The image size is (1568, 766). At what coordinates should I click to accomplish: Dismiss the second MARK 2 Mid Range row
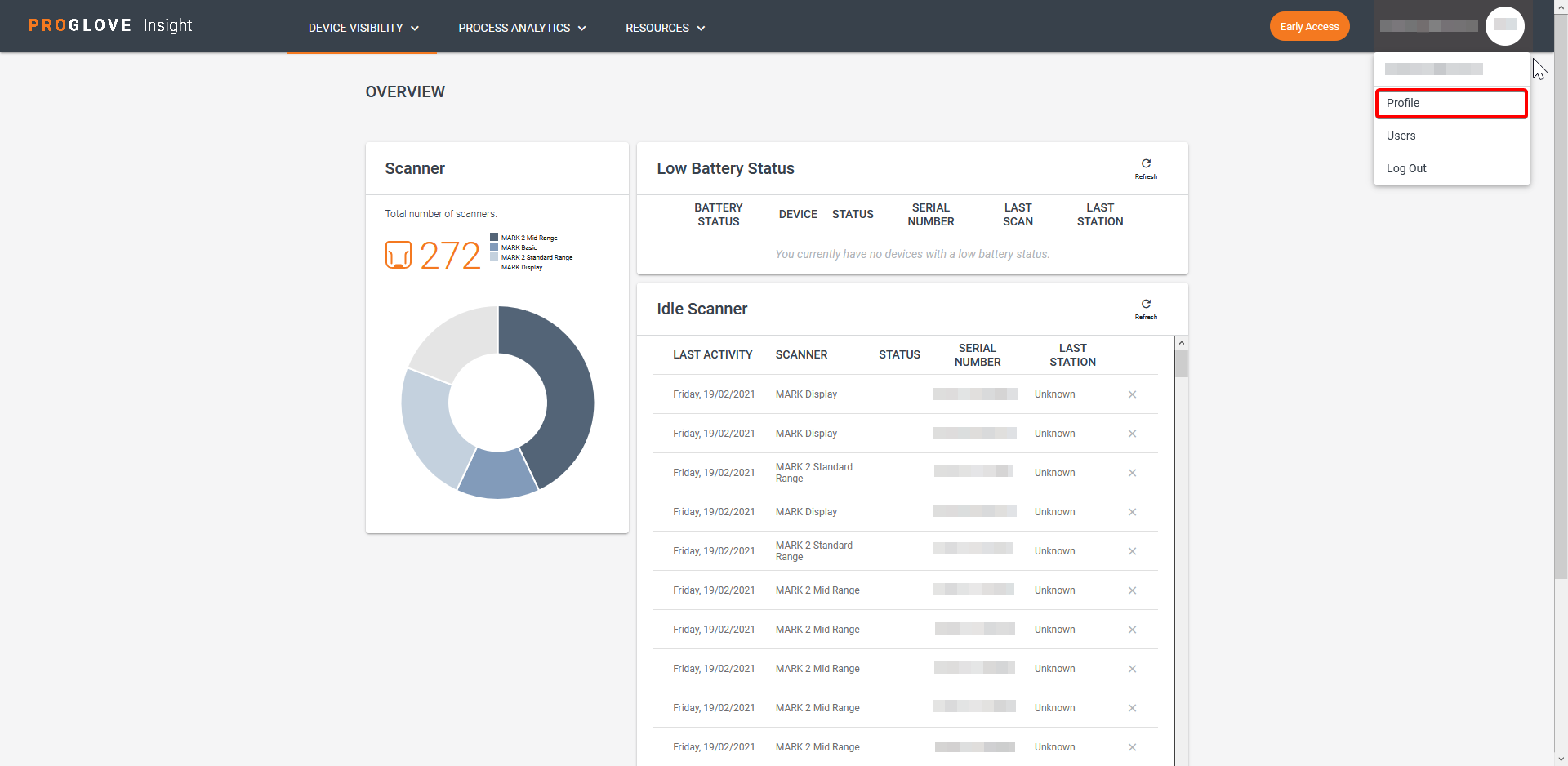point(1132,630)
